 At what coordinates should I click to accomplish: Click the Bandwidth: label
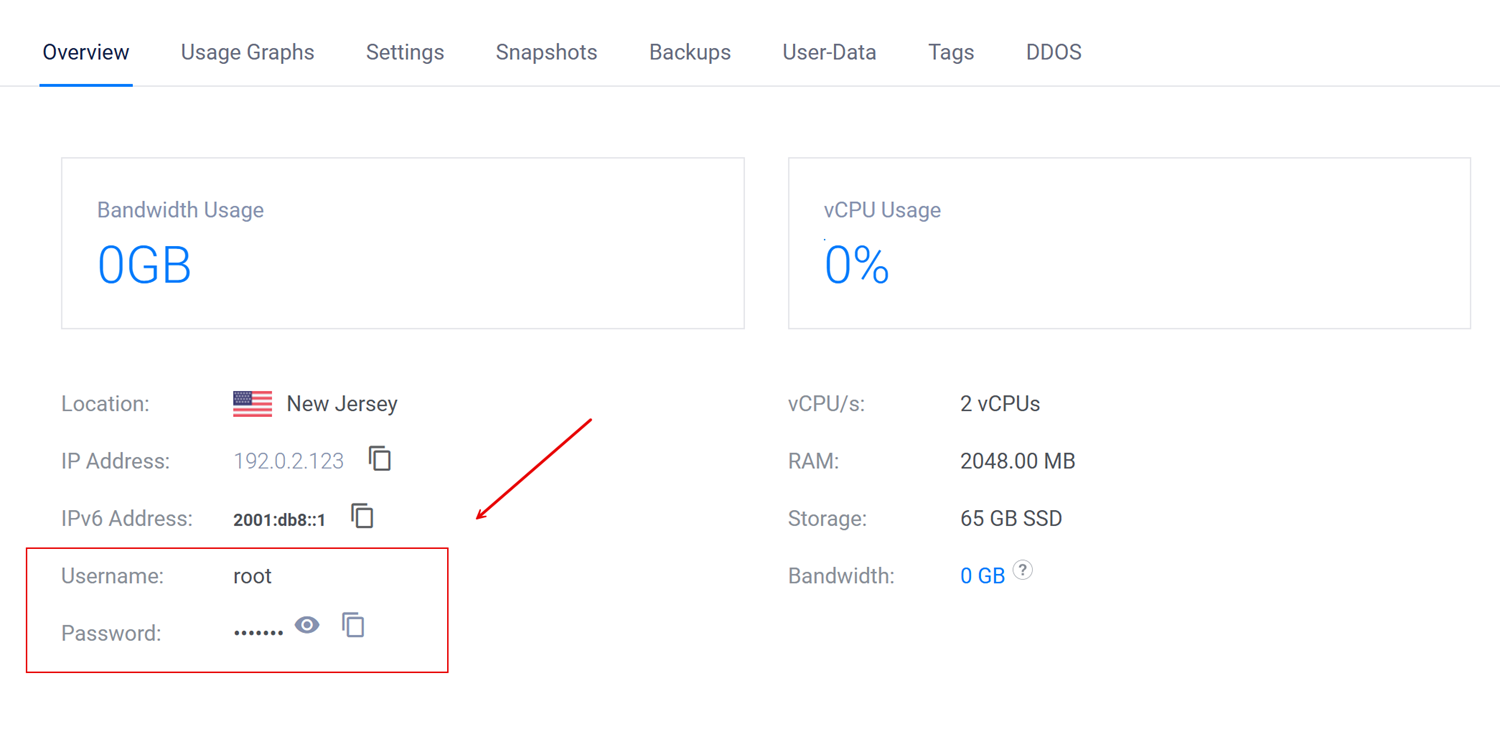(841, 576)
